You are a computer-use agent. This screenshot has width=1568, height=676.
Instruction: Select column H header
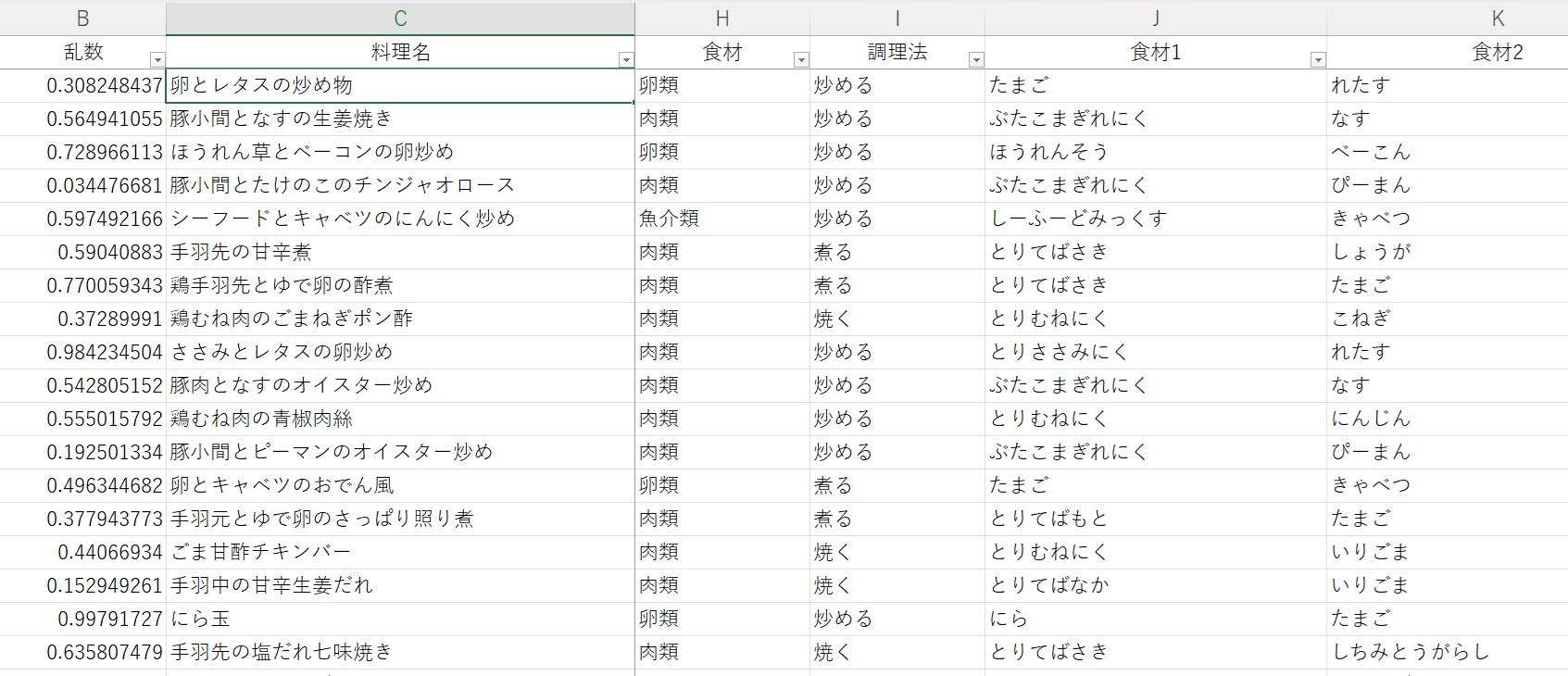click(722, 19)
